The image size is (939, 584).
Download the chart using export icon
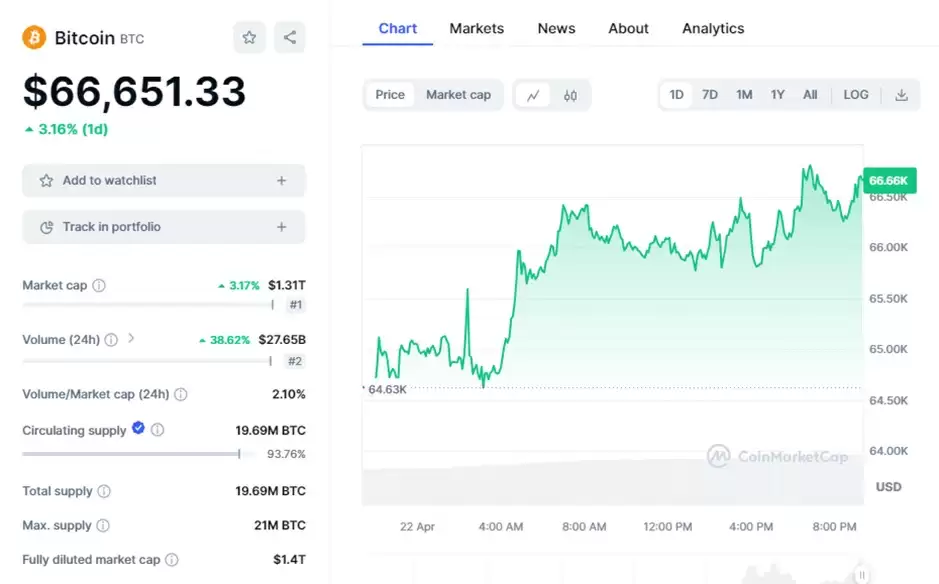point(901,94)
